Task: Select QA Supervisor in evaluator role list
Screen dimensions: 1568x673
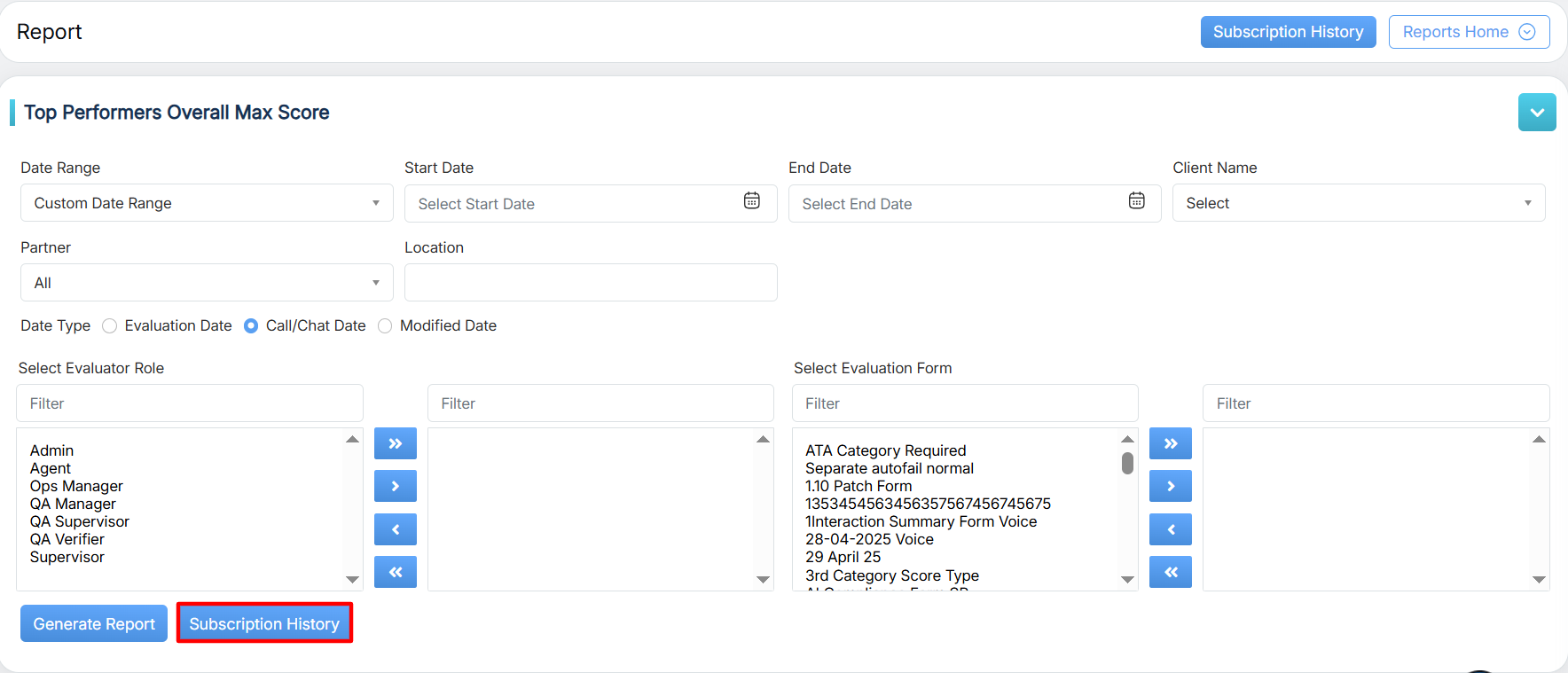Action: click(80, 521)
